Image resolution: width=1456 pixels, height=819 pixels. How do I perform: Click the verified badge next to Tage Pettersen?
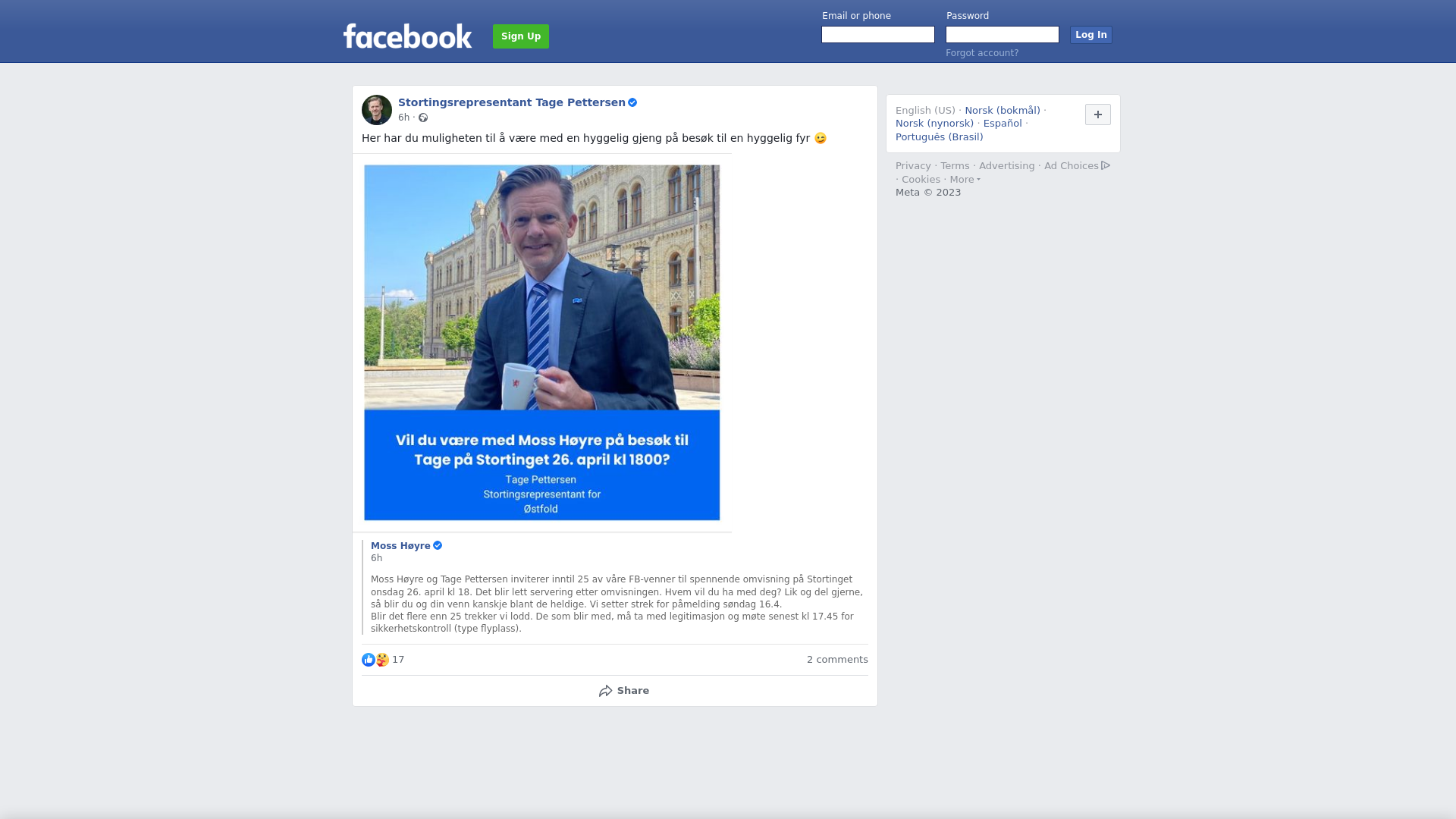tap(632, 102)
